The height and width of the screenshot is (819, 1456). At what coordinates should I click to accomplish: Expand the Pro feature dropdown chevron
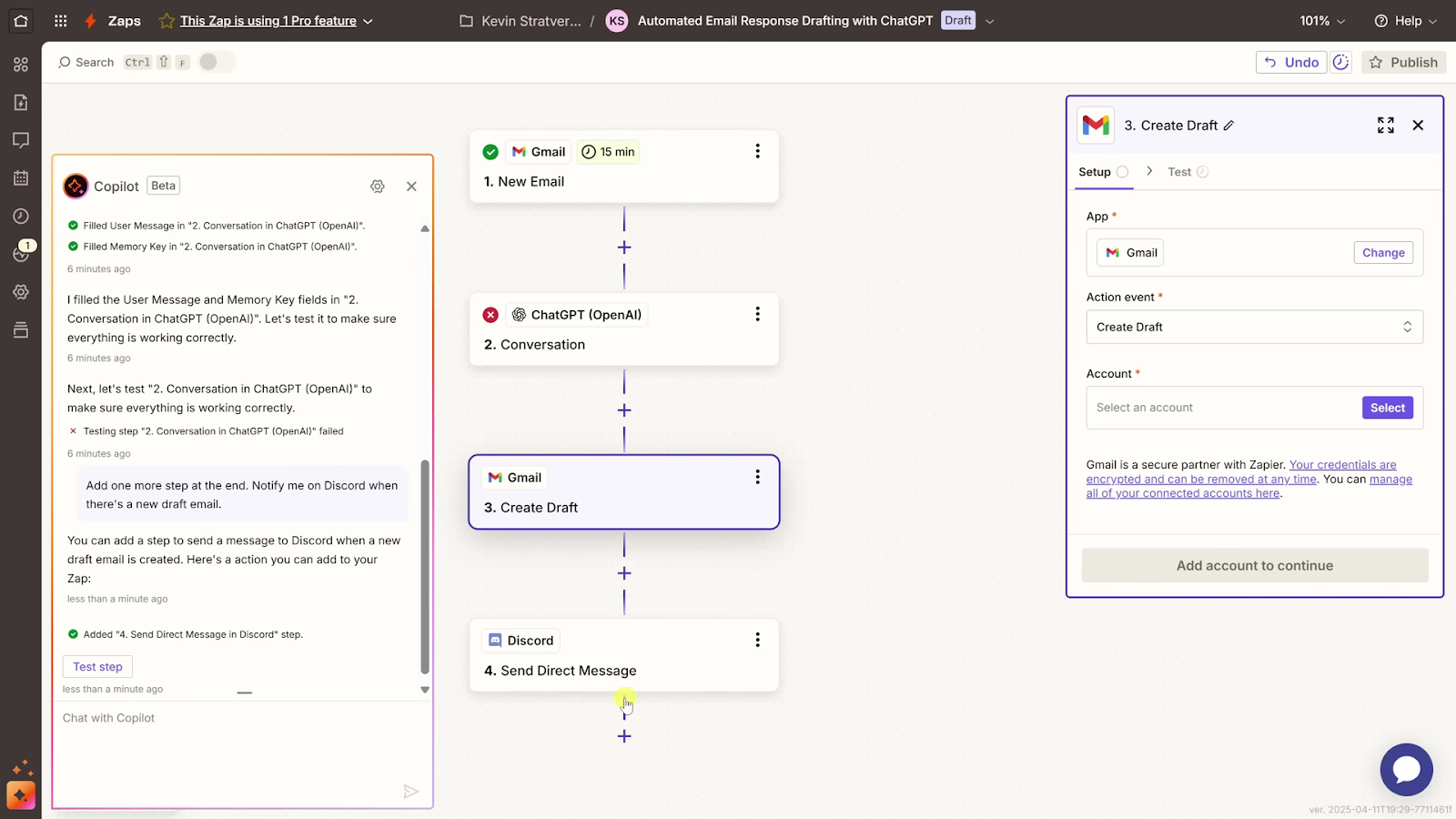368,21
